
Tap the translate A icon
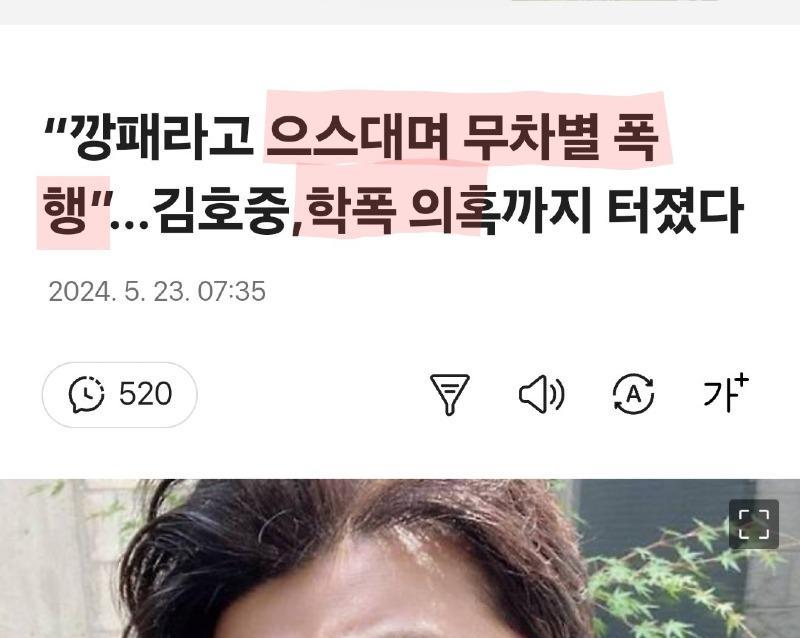pos(633,395)
